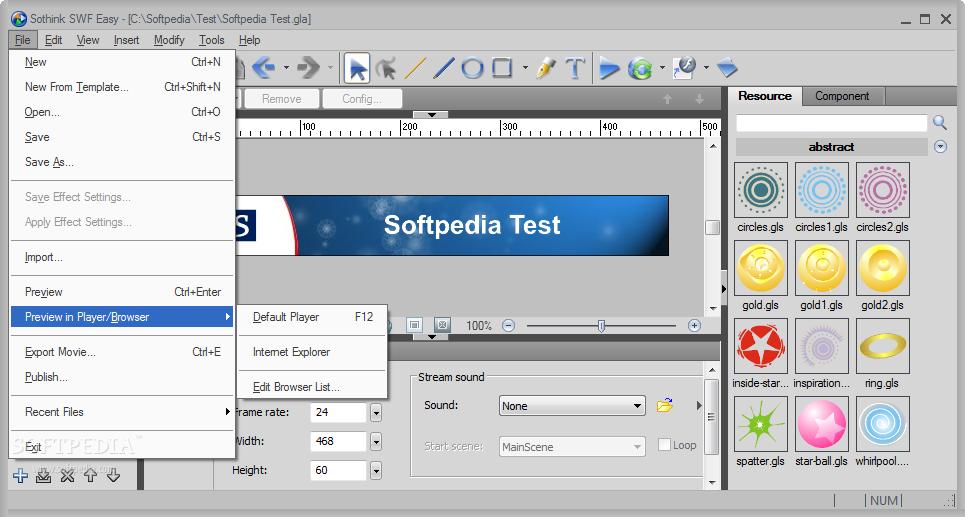Image resolution: width=965 pixels, height=517 pixels.
Task: Select the circles.gls thumbnail
Action: [x=761, y=190]
